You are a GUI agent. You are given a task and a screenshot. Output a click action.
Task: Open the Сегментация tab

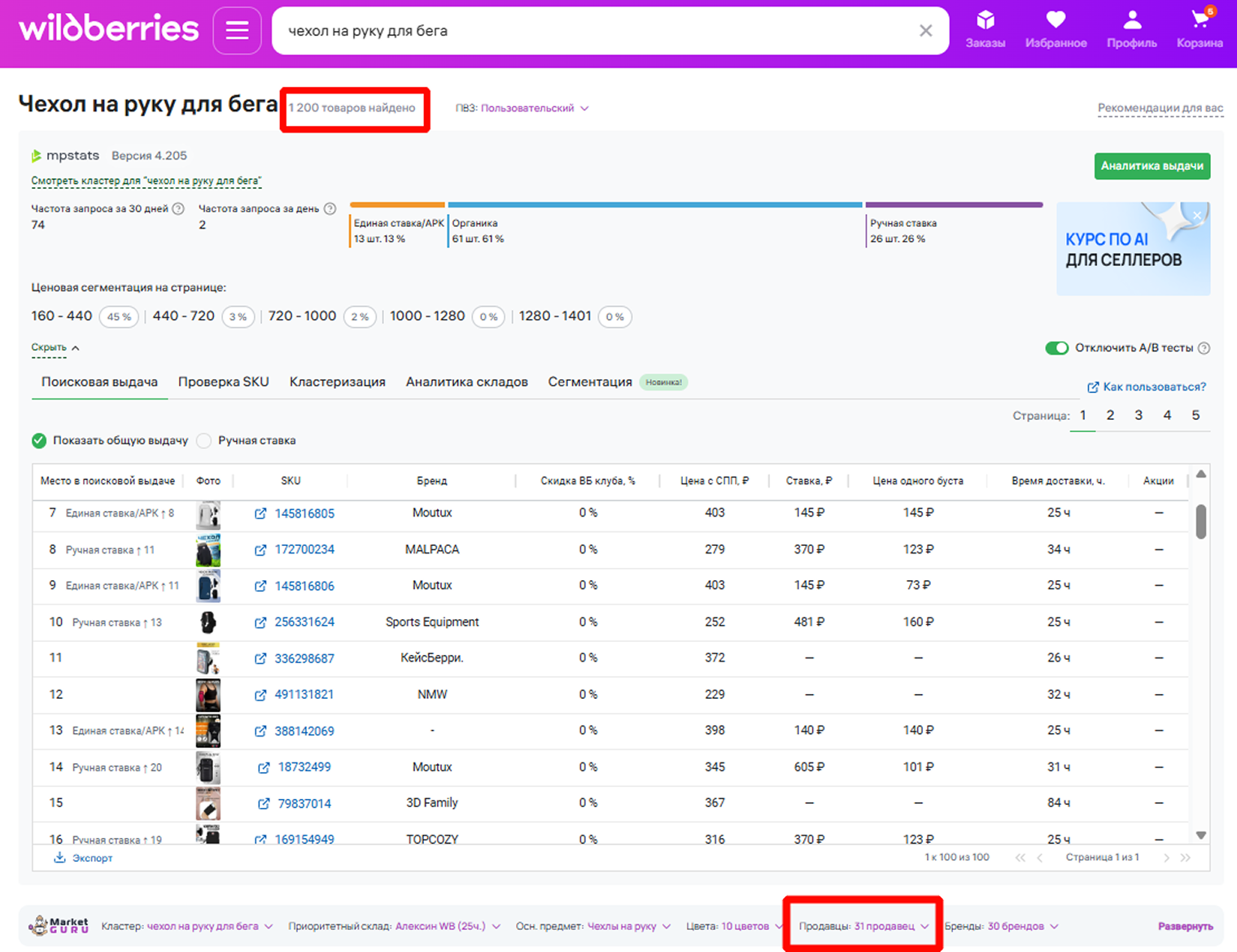coord(590,382)
